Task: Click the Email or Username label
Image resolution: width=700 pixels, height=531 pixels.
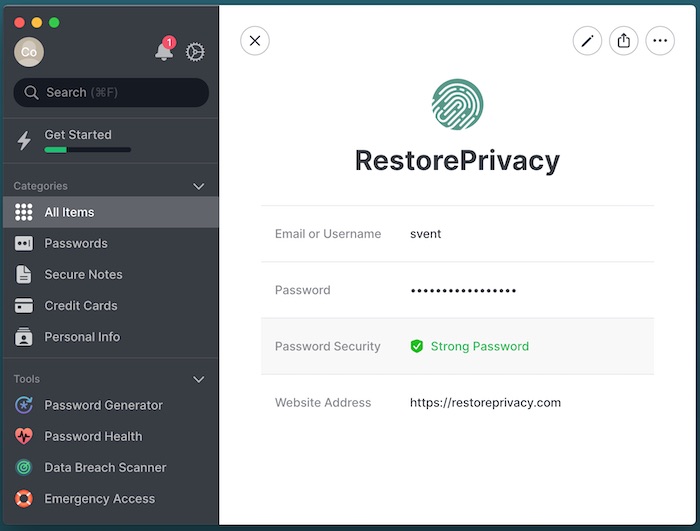Action: (328, 234)
